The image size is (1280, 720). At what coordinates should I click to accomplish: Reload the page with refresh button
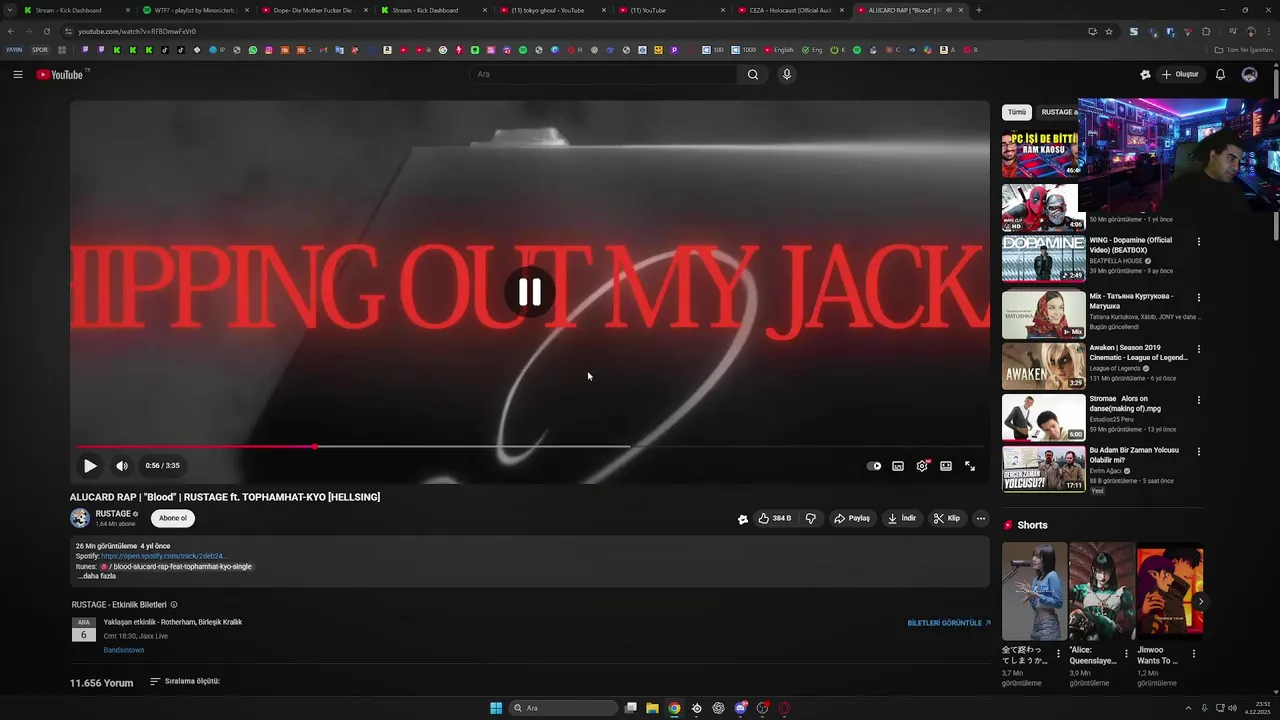pyautogui.click(x=46, y=31)
